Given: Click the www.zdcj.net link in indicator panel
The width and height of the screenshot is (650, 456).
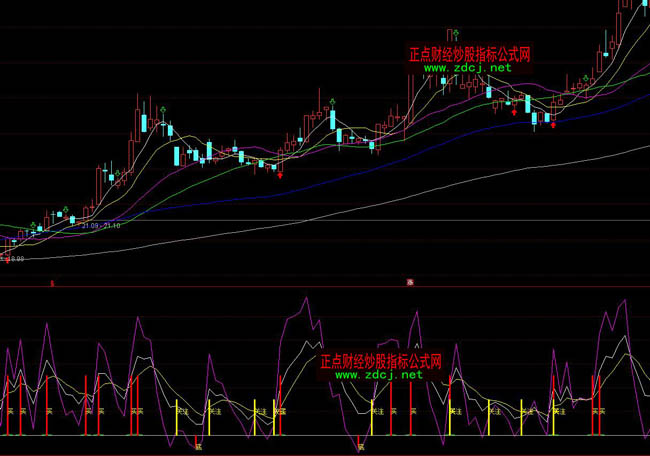Looking at the screenshot, I should (379, 376).
